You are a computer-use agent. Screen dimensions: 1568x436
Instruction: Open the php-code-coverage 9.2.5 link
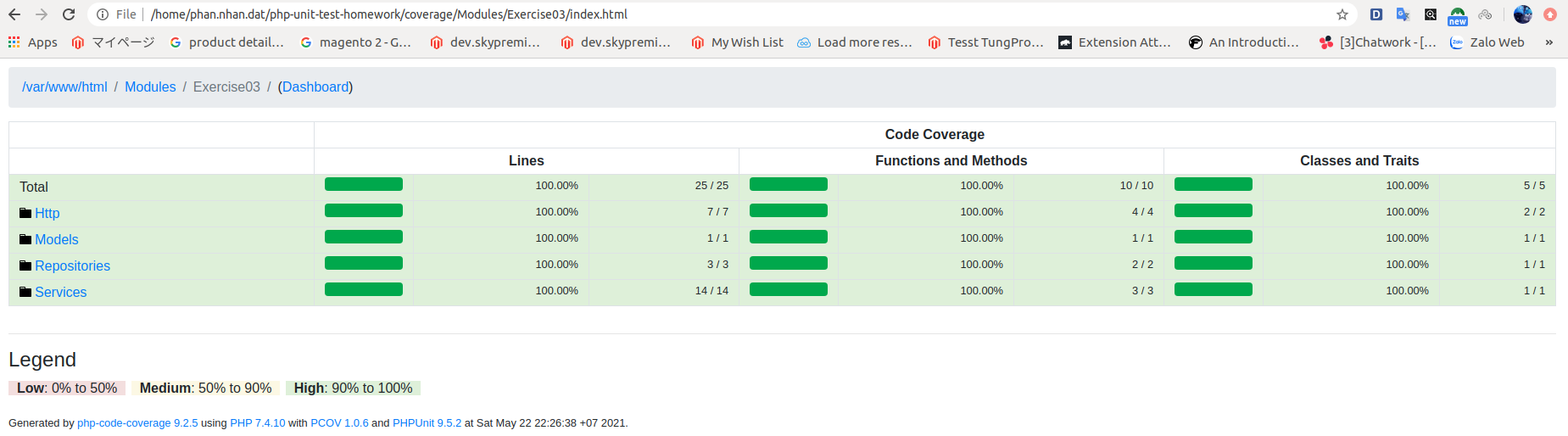pyautogui.click(x=137, y=422)
